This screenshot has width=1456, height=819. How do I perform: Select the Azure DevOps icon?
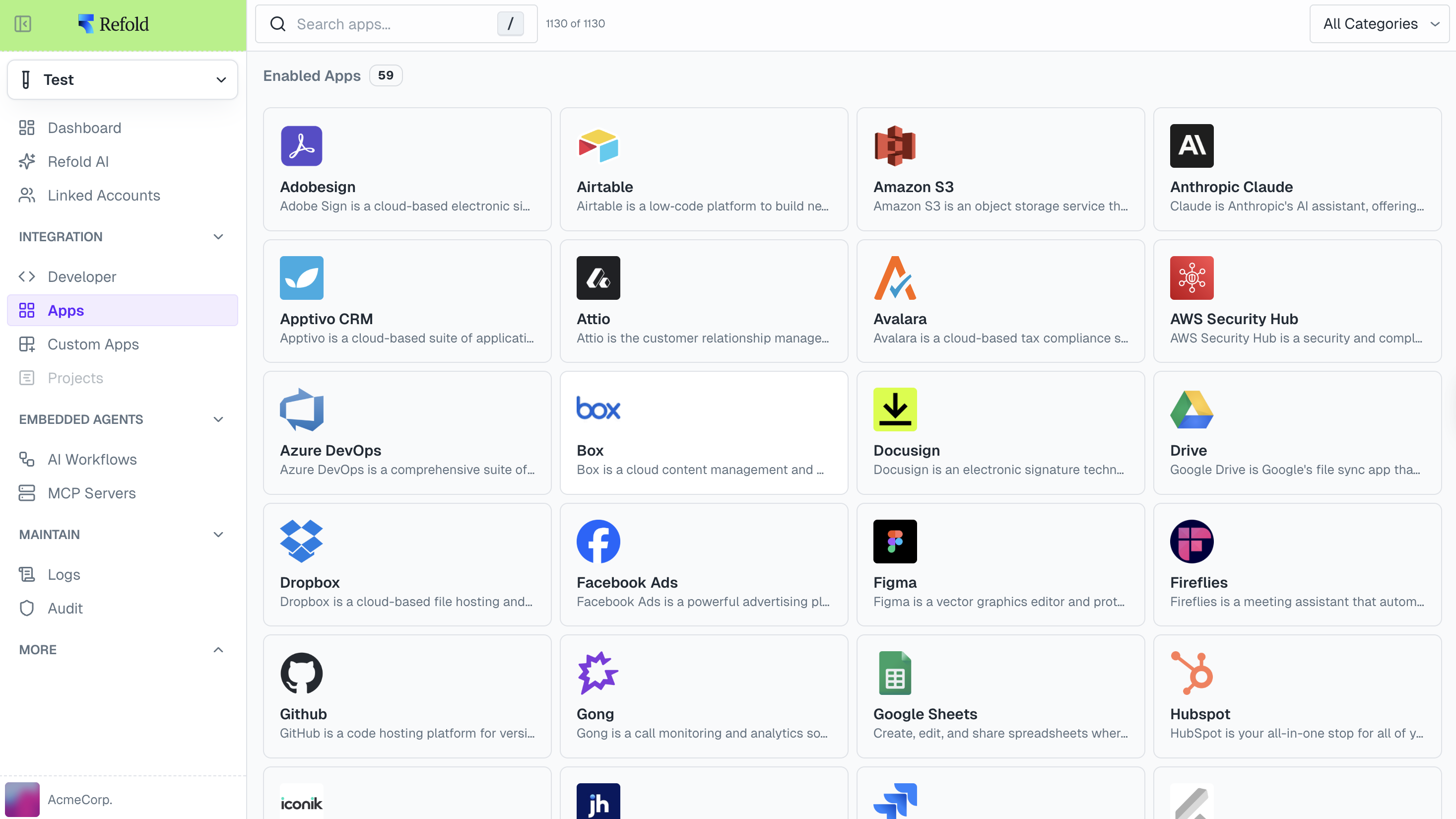pyautogui.click(x=301, y=409)
